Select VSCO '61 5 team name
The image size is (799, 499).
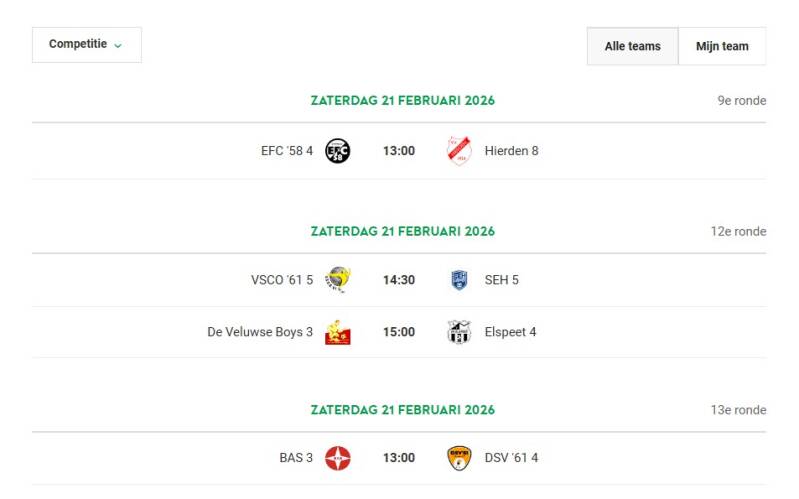(282, 280)
